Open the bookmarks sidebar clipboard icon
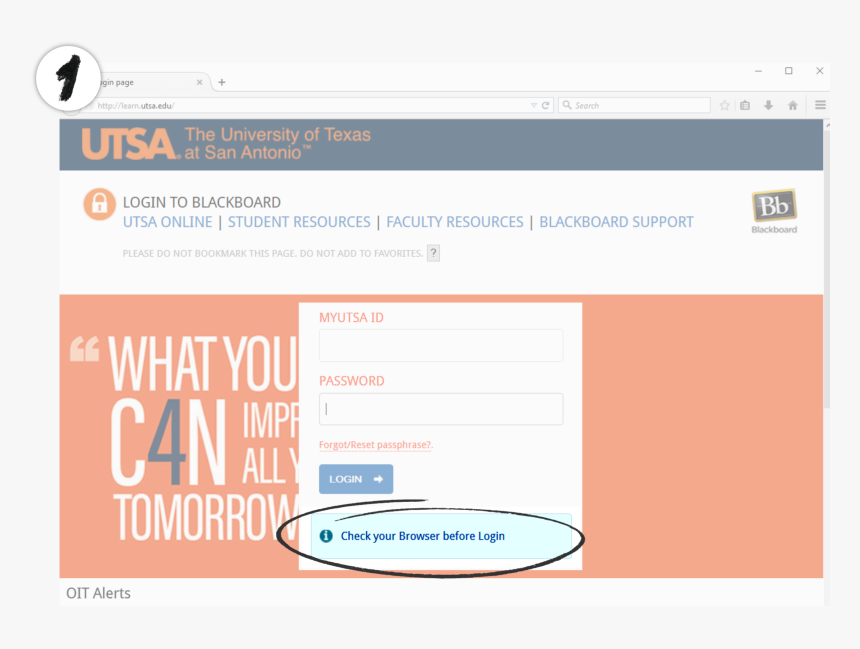 pyautogui.click(x=745, y=104)
